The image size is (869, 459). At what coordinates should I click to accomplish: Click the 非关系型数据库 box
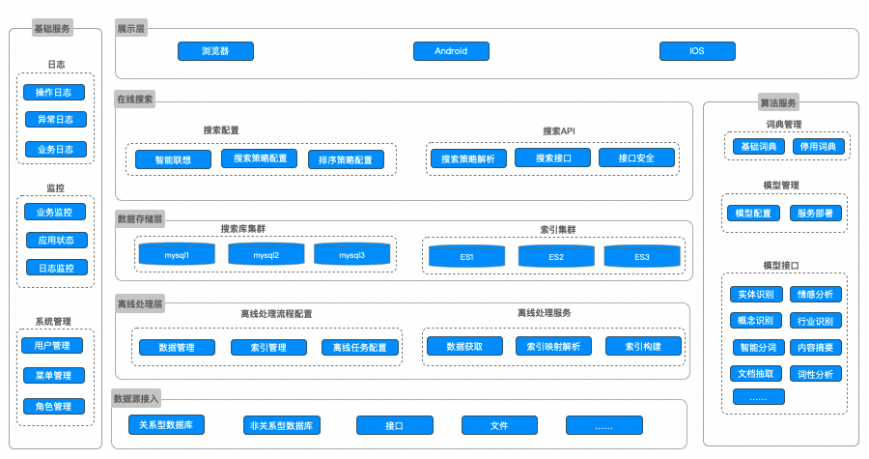pos(282,426)
